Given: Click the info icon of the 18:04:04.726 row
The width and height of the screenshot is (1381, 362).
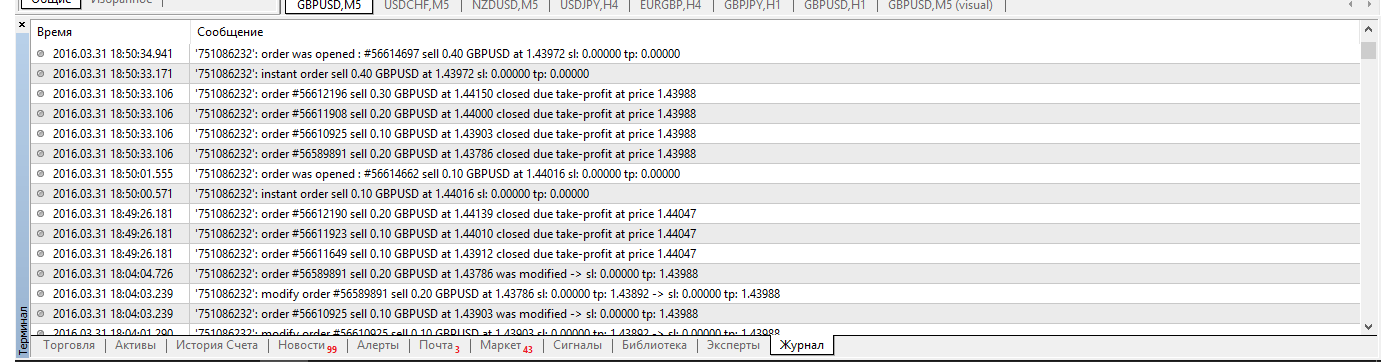Looking at the screenshot, I should point(41,274).
